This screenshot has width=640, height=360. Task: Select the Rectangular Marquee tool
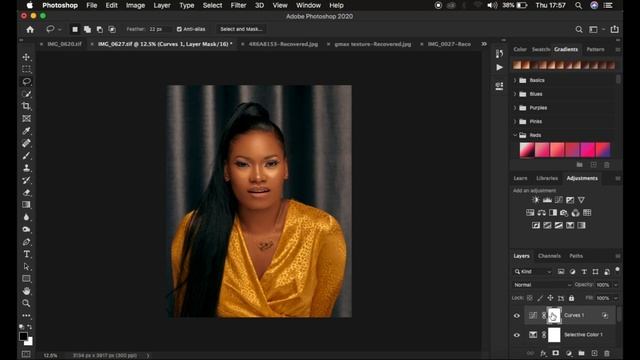coord(27,69)
